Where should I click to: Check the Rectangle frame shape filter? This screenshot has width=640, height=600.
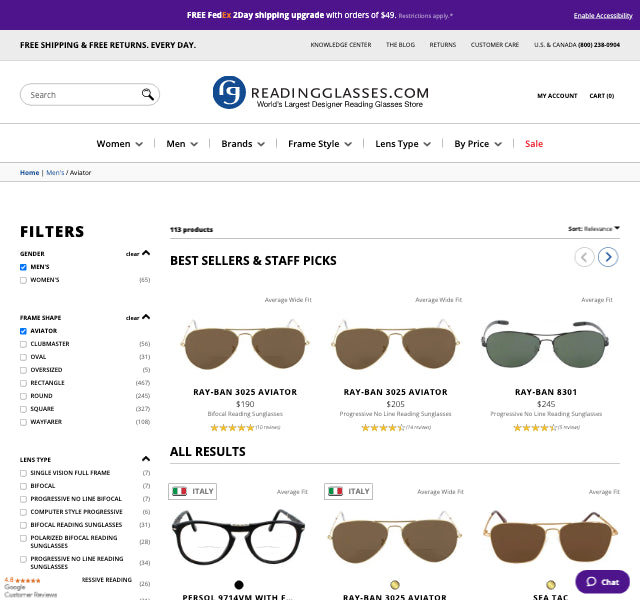(23, 383)
